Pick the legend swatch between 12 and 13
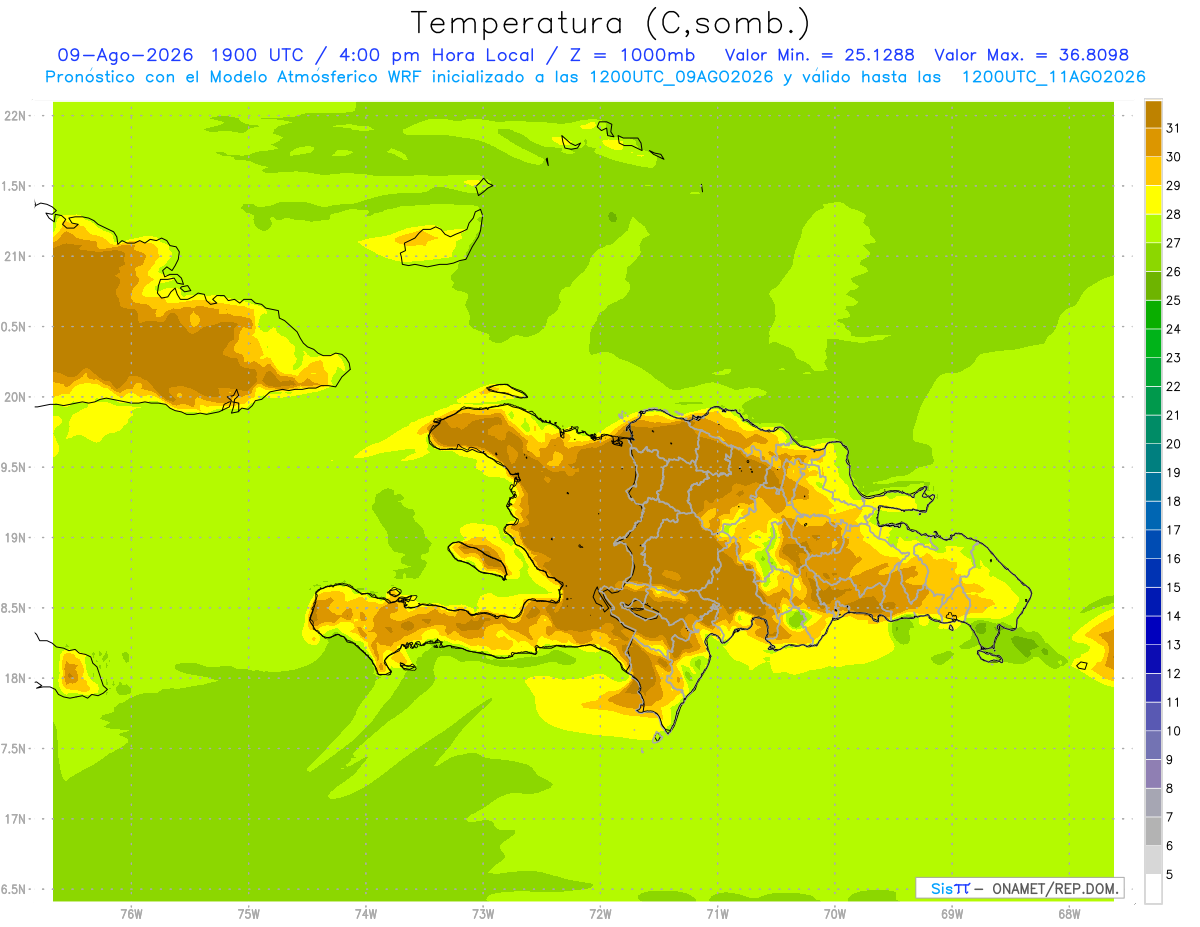This screenshot has width=1200, height=927. pos(1153,659)
